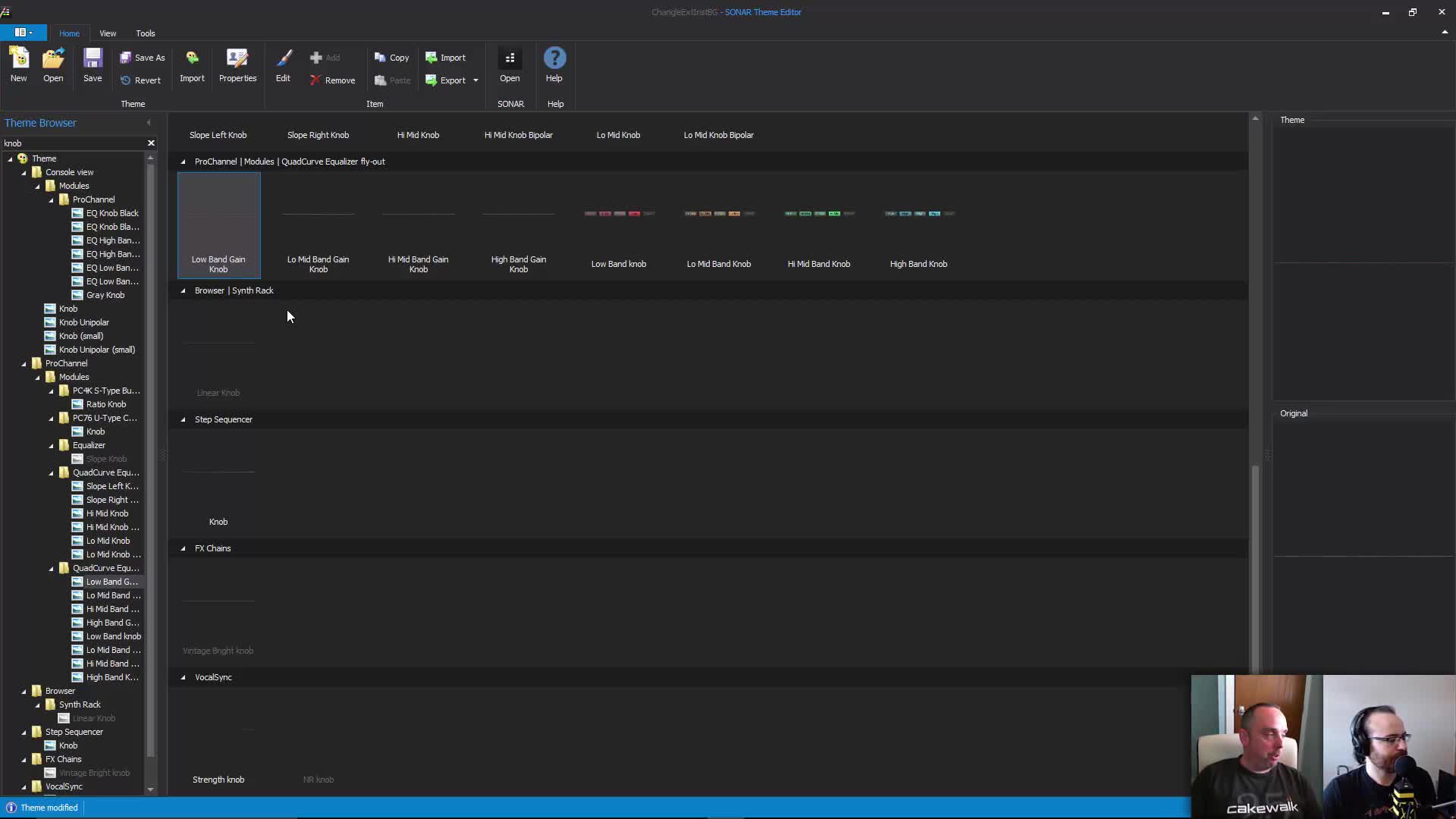Collapse the Theme Browser panel arrow
Viewport: 1456px width, 819px height.
pos(149,123)
